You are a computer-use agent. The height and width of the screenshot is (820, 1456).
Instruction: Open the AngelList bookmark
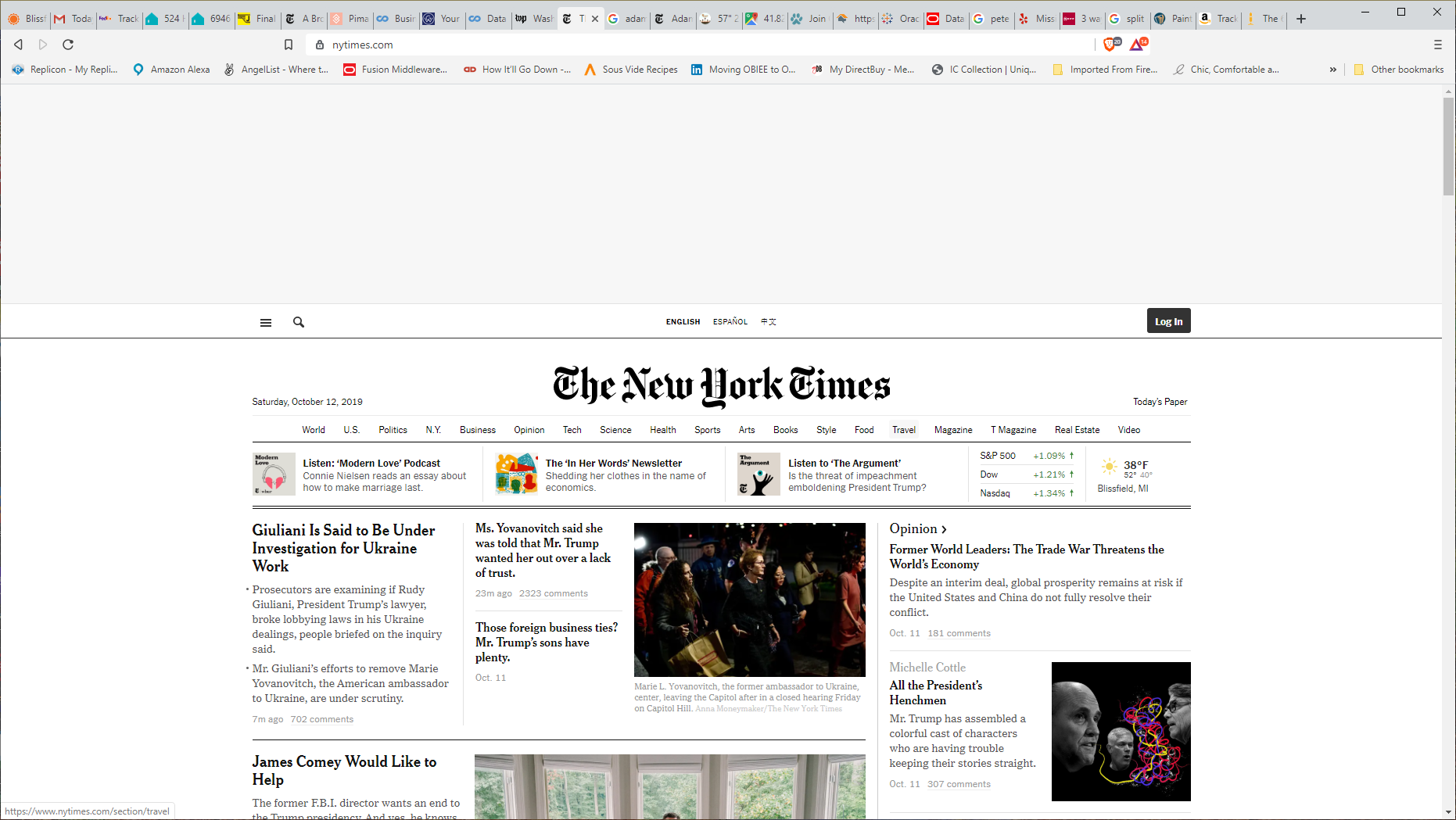tap(276, 70)
